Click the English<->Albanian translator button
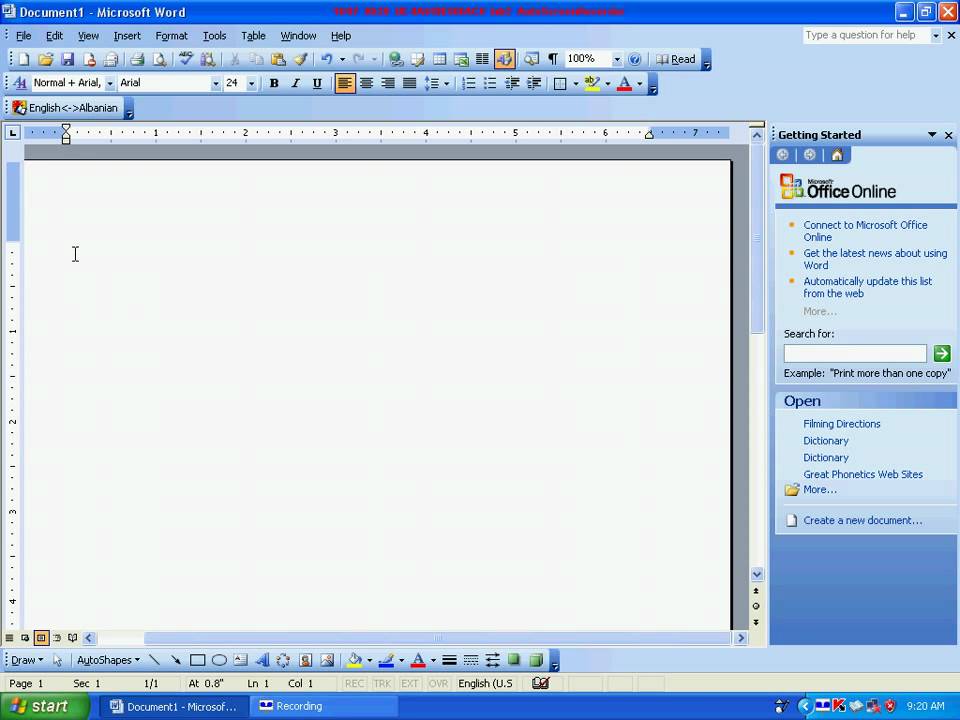The image size is (960, 720). click(66, 108)
